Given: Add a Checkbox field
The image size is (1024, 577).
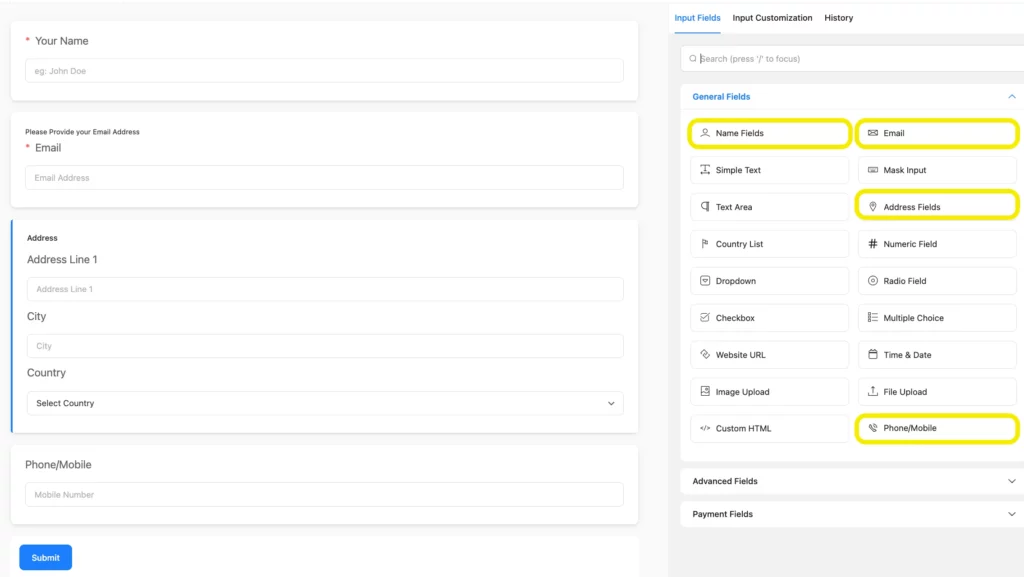Looking at the screenshot, I should 770,318.
